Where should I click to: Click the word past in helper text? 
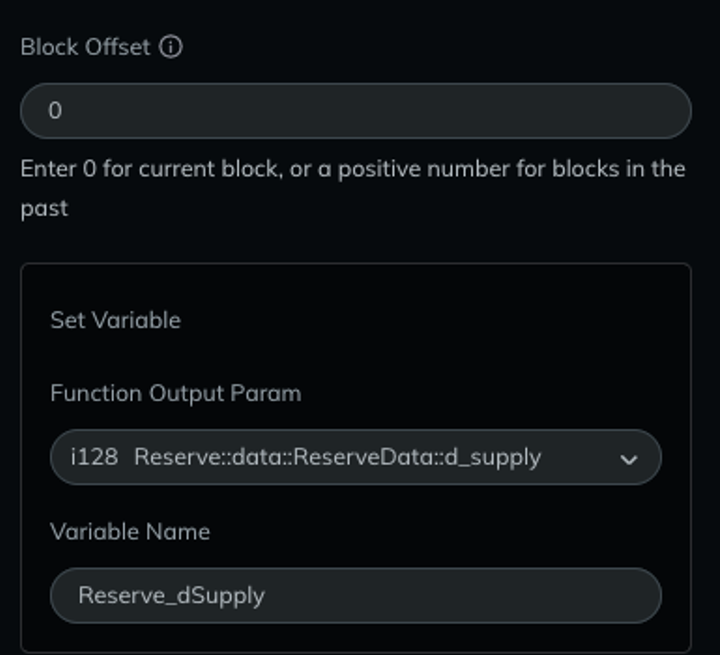click(x=44, y=209)
